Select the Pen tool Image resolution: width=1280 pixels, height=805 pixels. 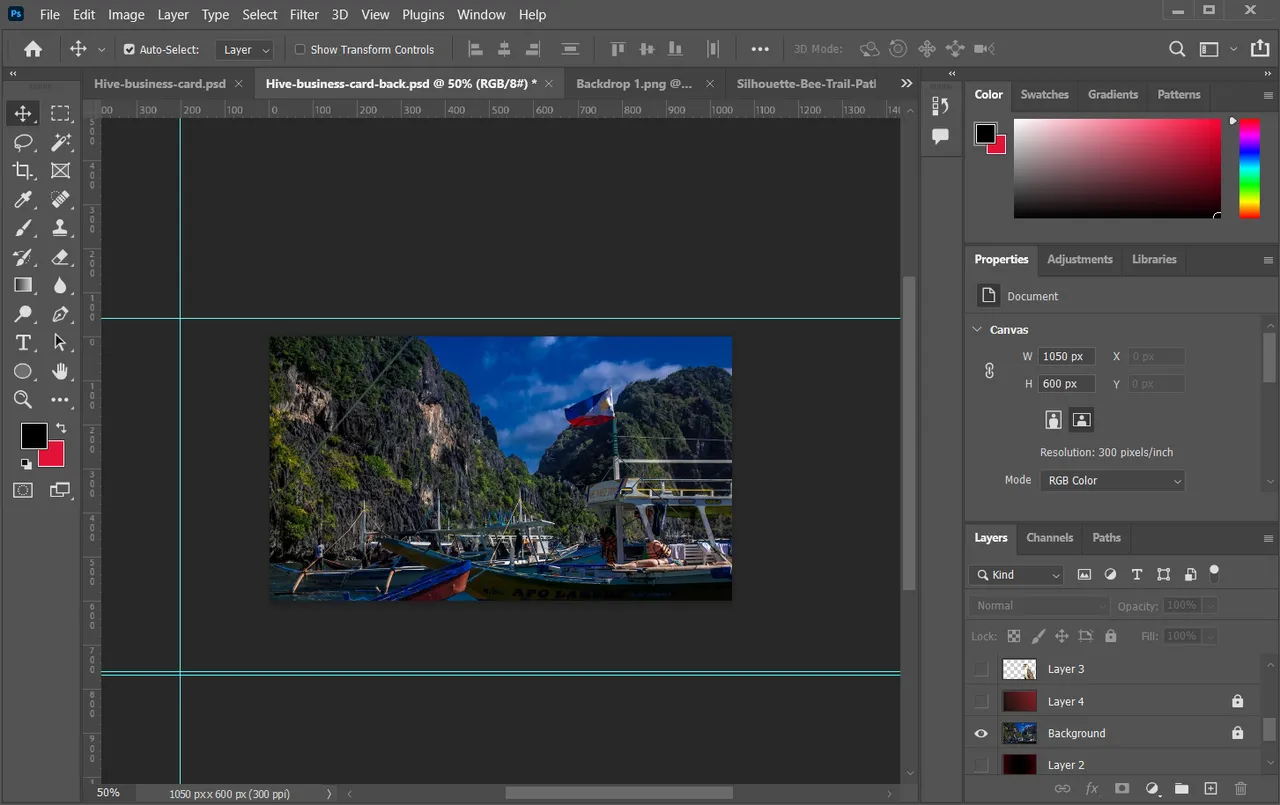[60, 314]
